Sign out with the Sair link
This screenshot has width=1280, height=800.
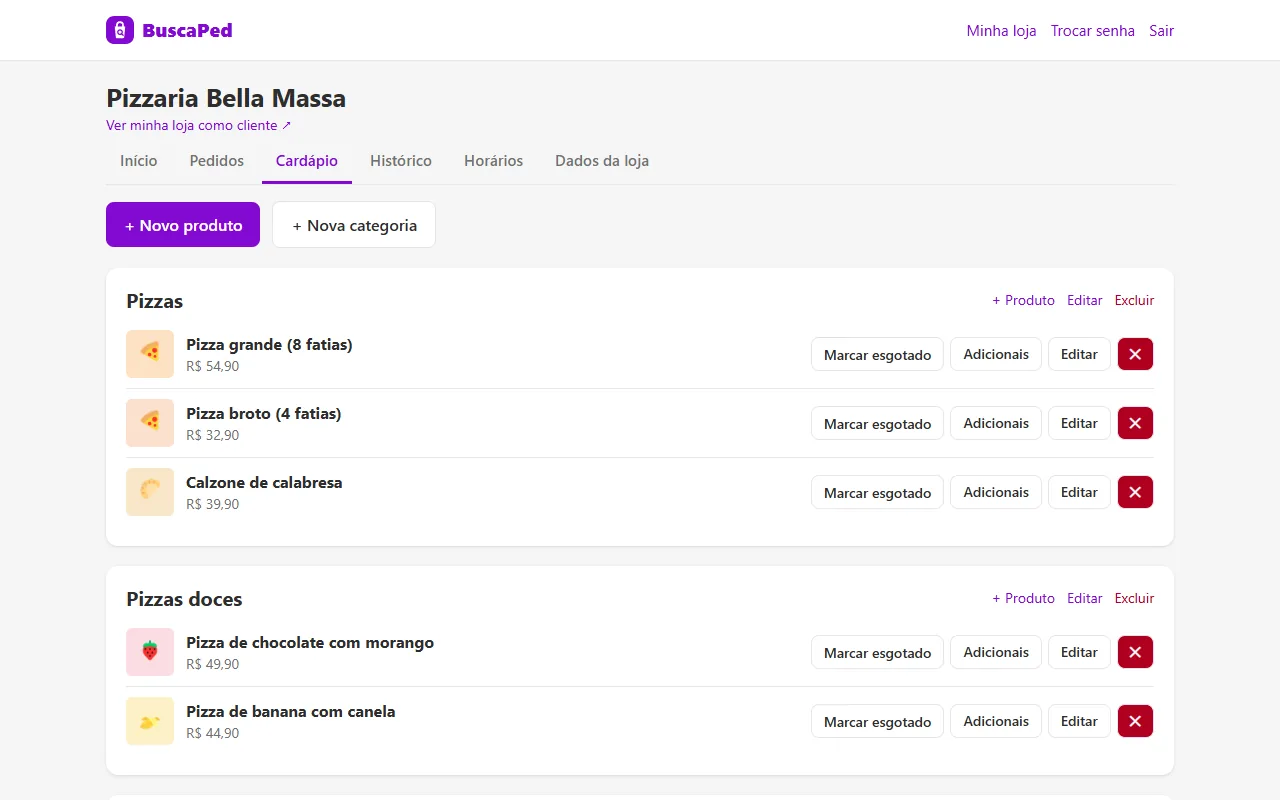click(x=1162, y=31)
